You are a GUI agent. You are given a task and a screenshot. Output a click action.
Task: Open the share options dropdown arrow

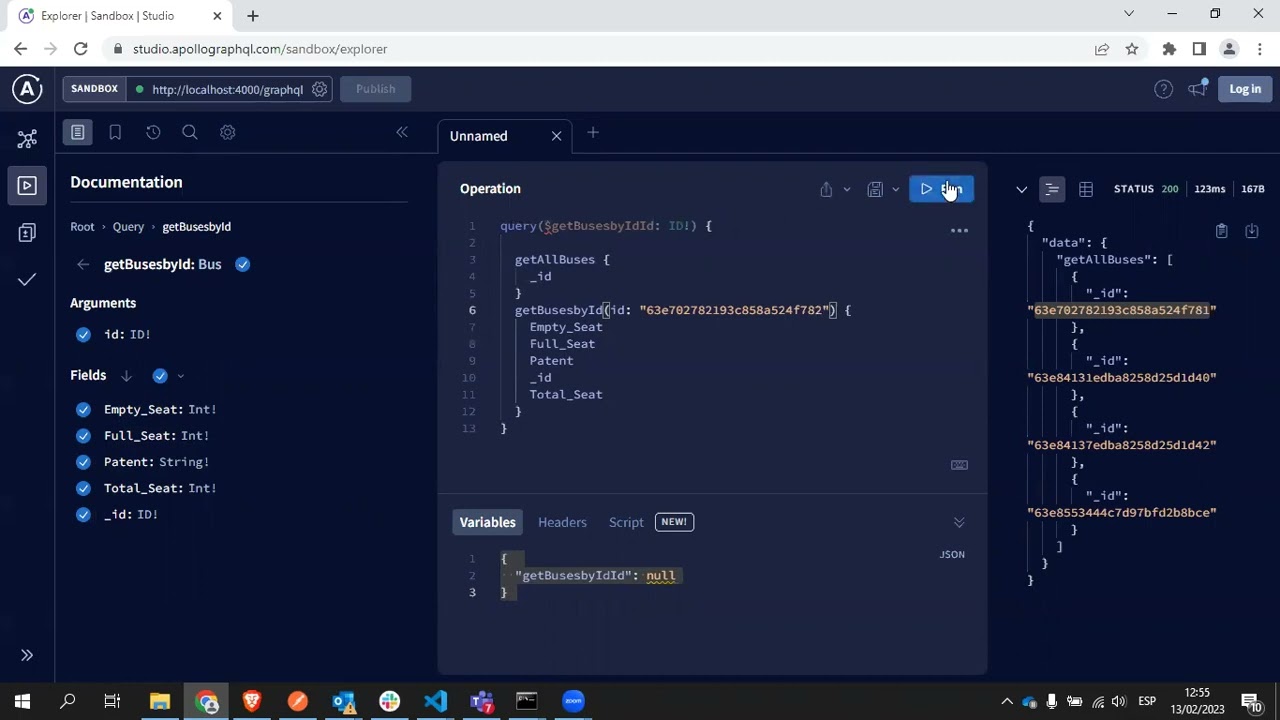pos(847,189)
